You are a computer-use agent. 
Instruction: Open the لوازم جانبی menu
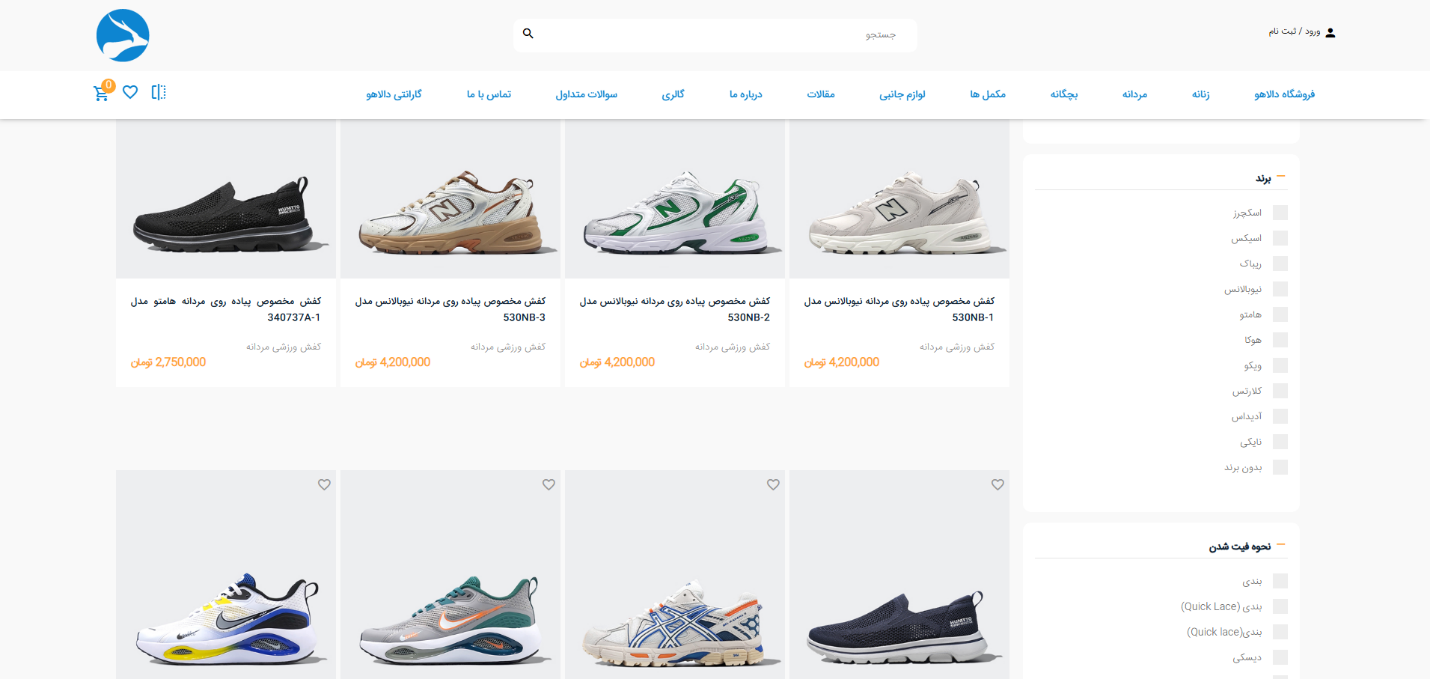(902, 94)
